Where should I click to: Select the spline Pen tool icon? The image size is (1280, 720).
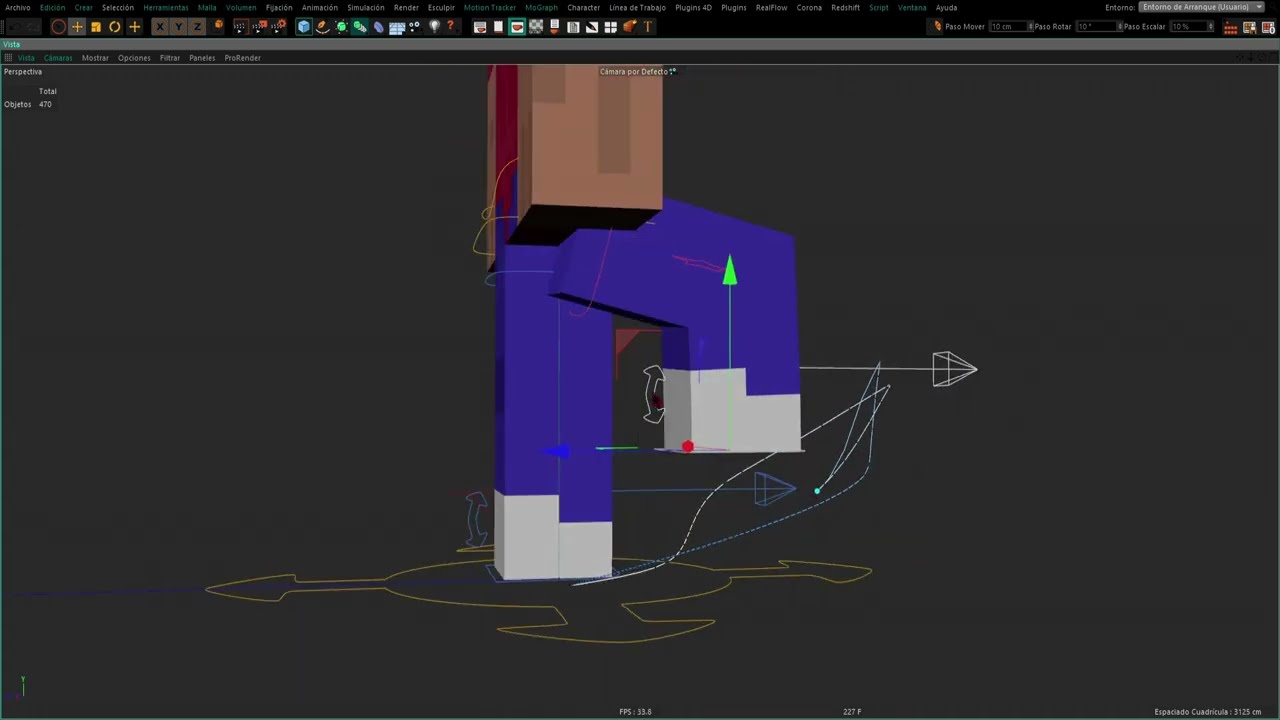[322, 27]
